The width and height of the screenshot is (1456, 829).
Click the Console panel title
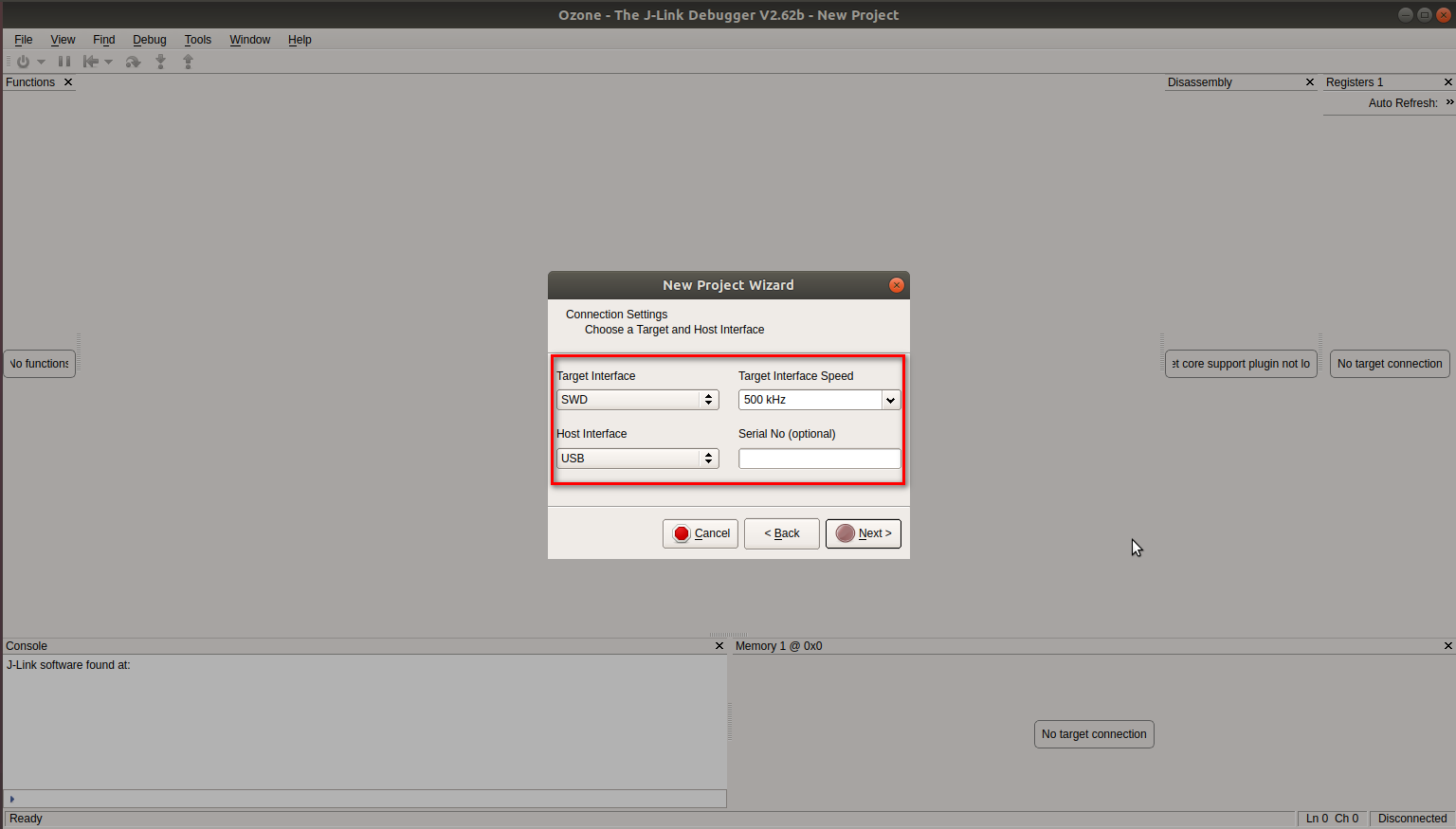click(x=27, y=646)
